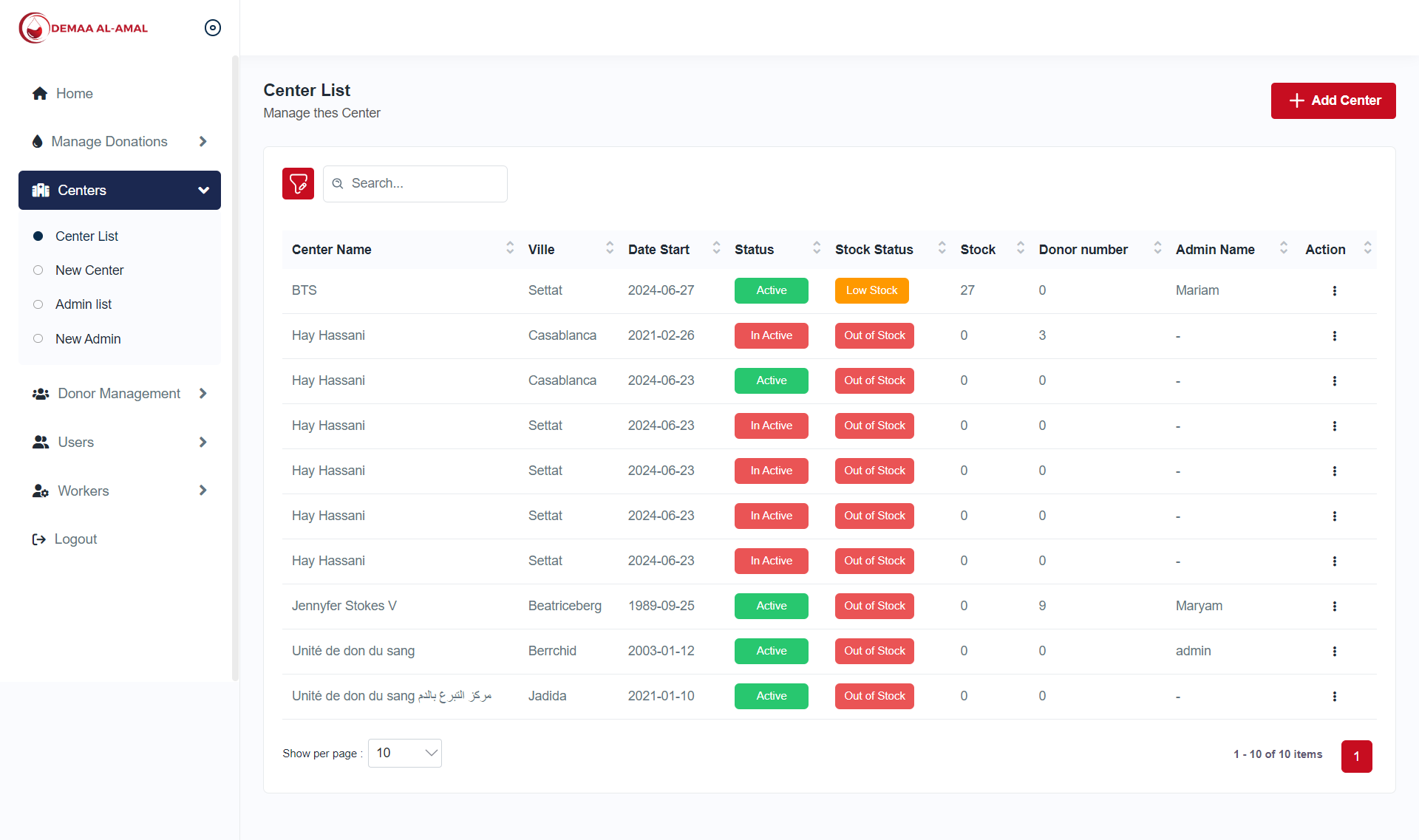Click the plus icon on Add Center
The image size is (1419, 840).
click(1297, 100)
